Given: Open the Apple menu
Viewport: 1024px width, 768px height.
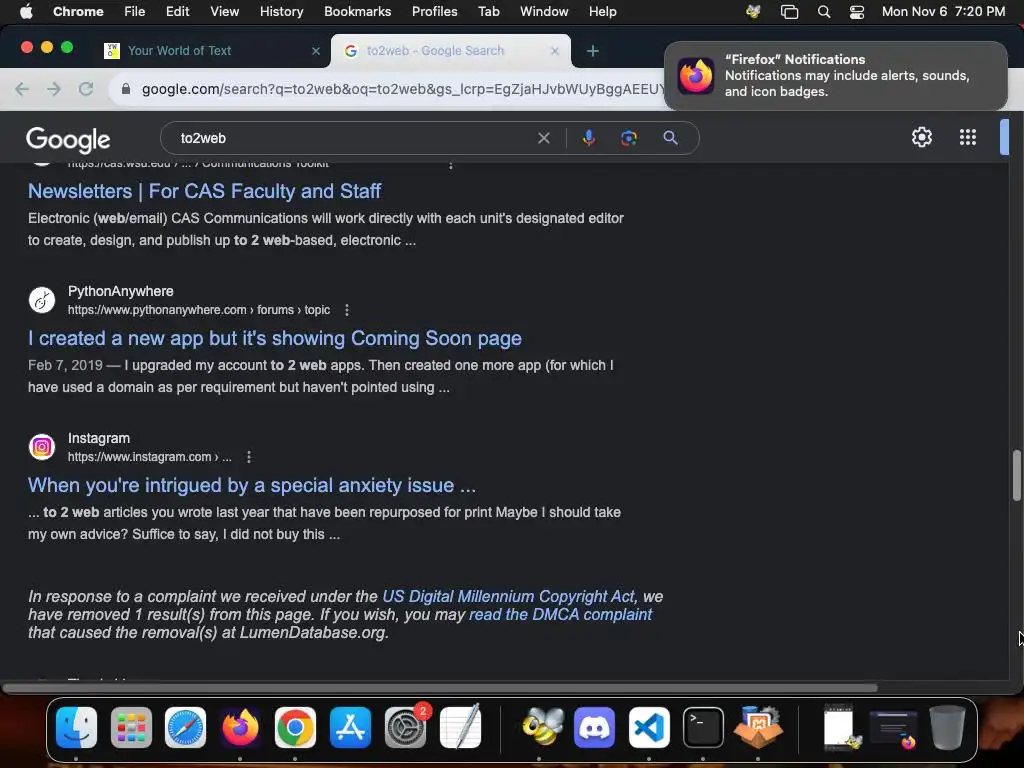Looking at the screenshot, I should [x=26, y=11].
